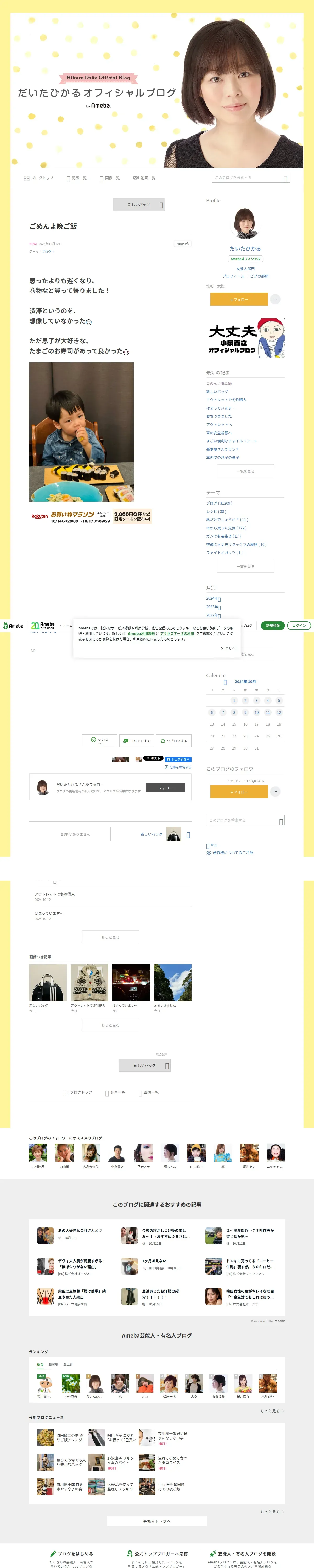
Task: Click the 芸能人トップへ button
Action: click(x=157, y=1521)
